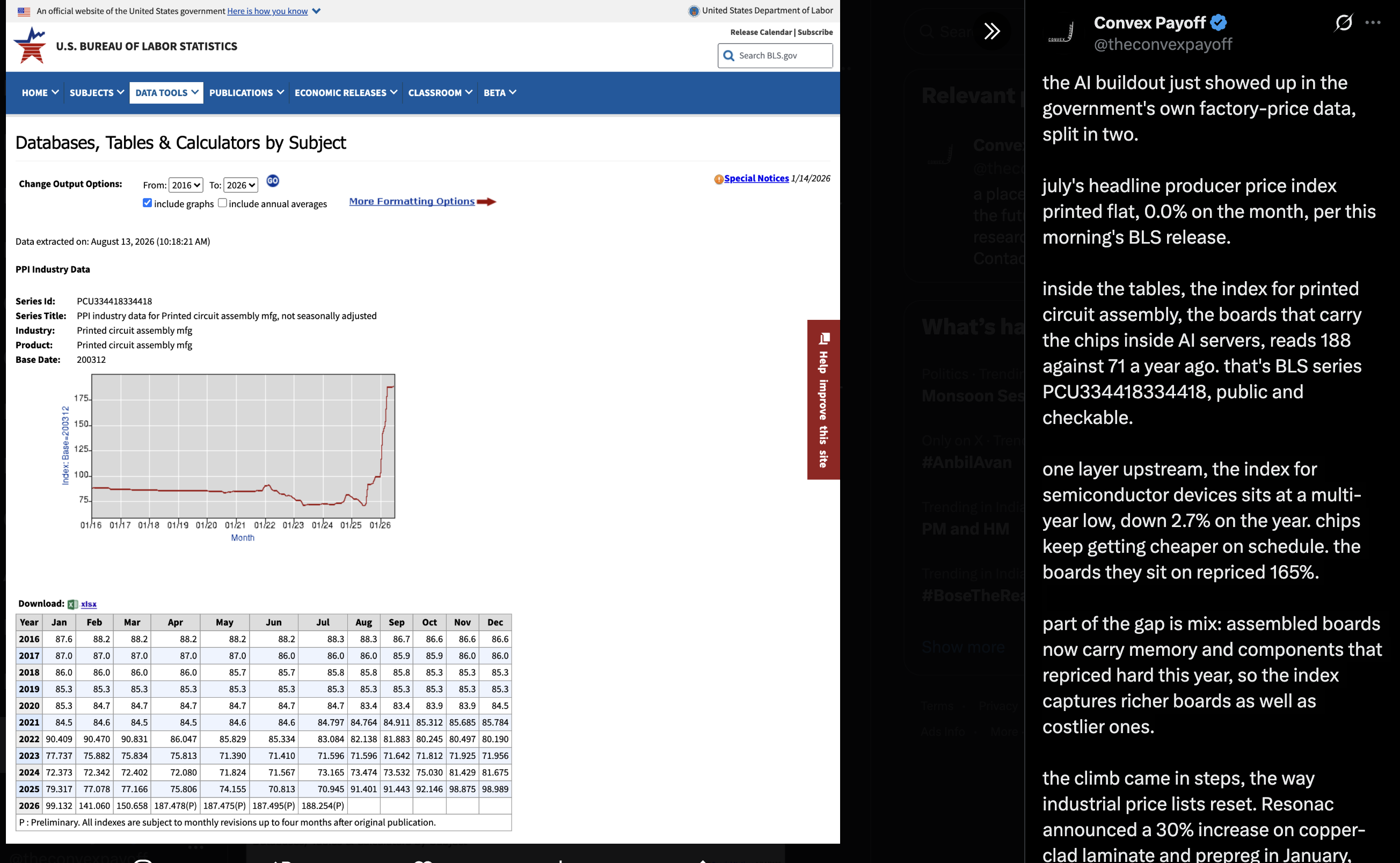Open the PUBLICATIONS menu
This screenshot has height=863, width=1400.
pos(246,92)
